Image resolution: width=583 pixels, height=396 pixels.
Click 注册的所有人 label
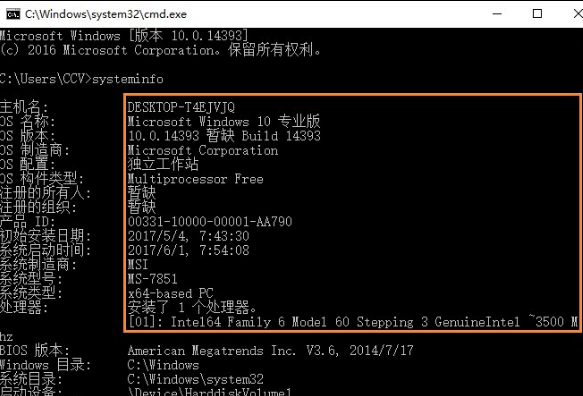click(45, 193)
